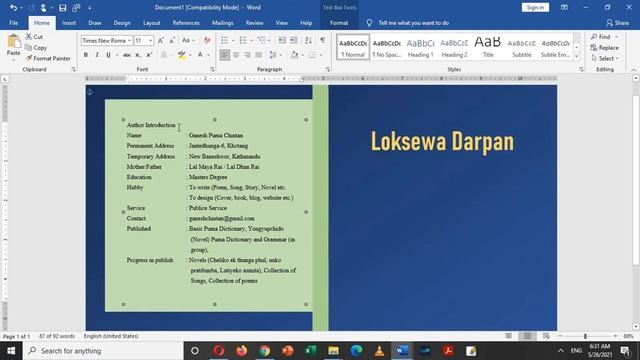The width and height of the screenshot is (640, 360).
Task: Justify the paragraph text
Action: click(x=258, y=55)
